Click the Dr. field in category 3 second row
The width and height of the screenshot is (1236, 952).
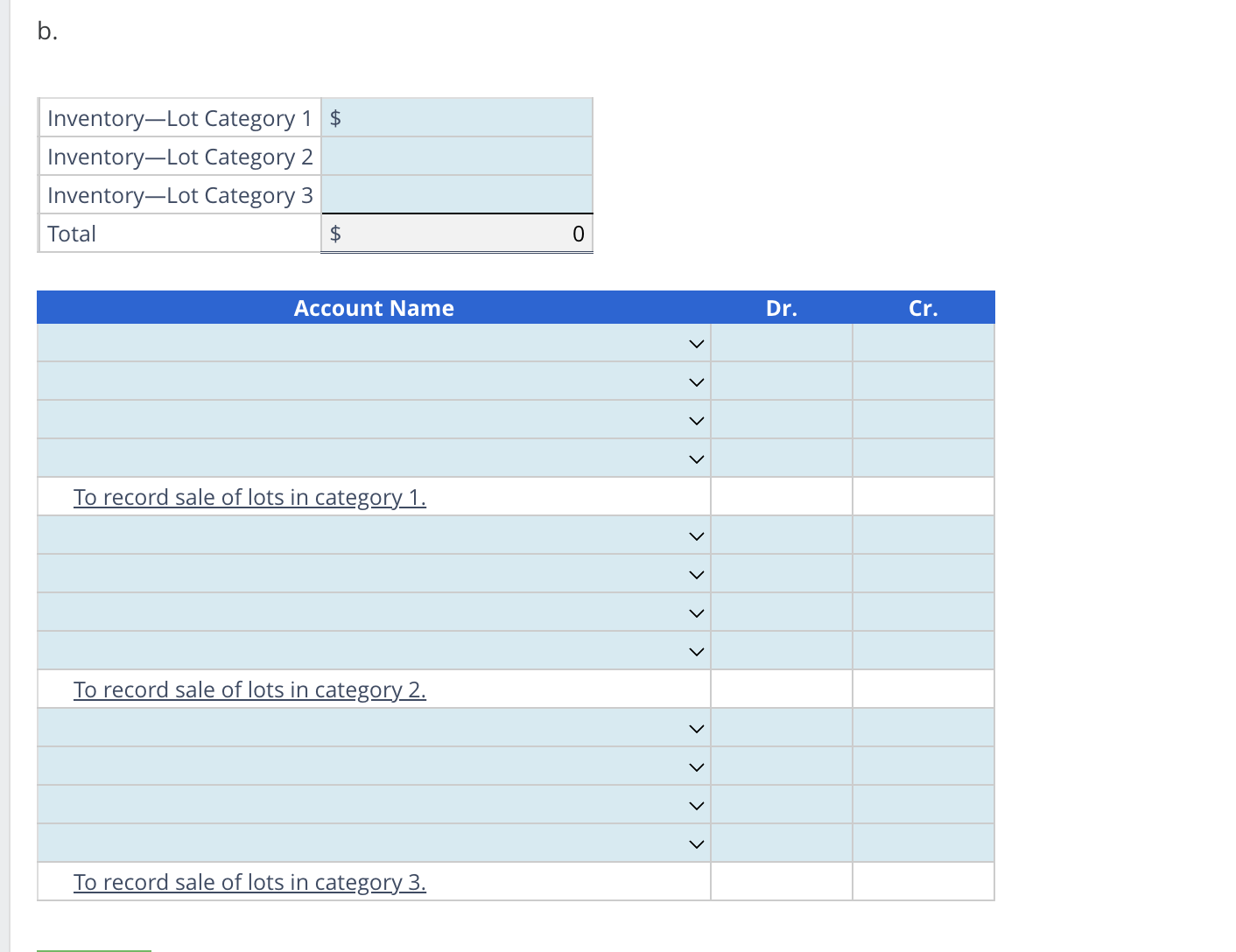coord(782,766)
